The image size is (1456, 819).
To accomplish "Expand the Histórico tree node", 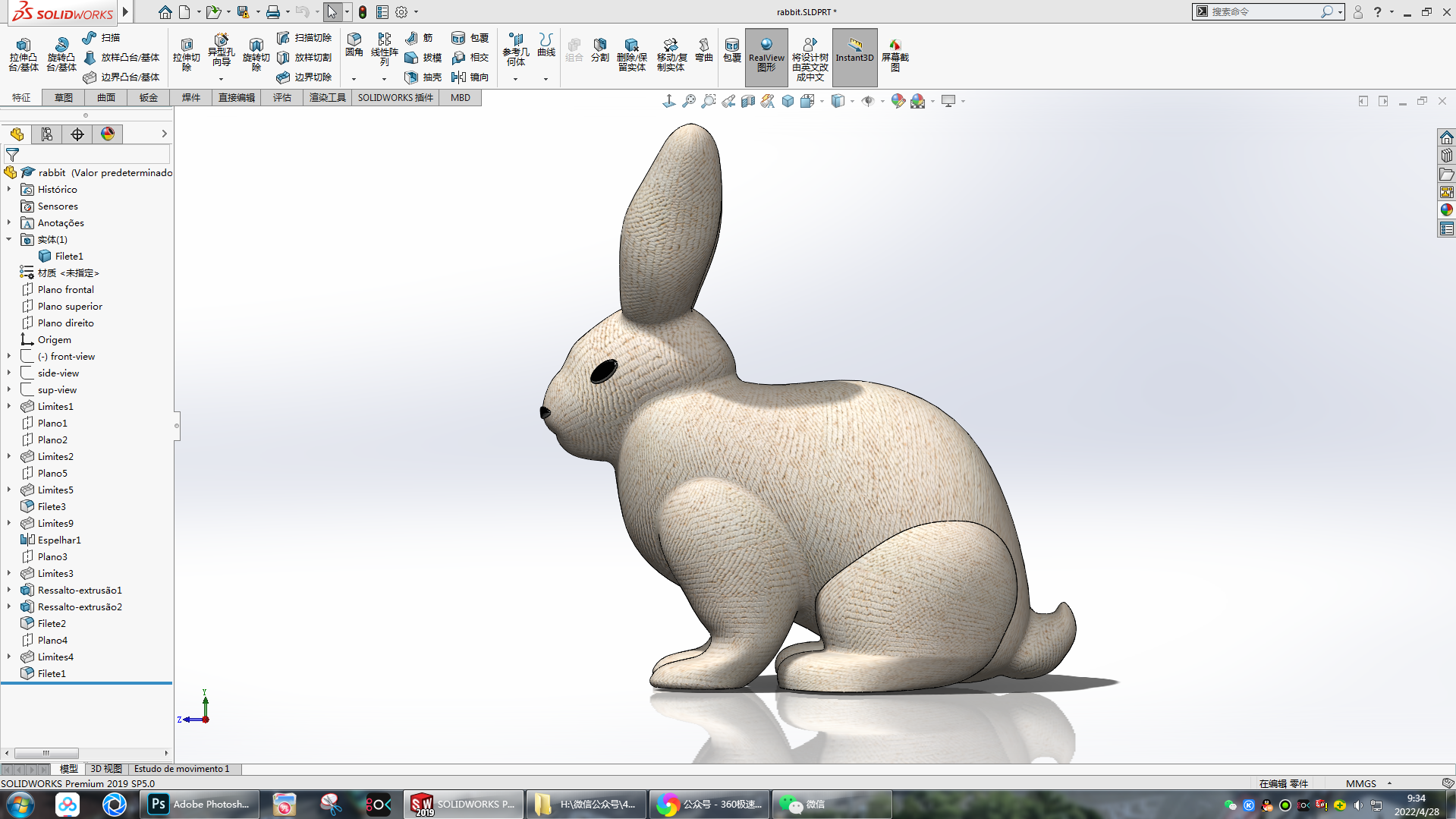I will [x=9, y=190].
